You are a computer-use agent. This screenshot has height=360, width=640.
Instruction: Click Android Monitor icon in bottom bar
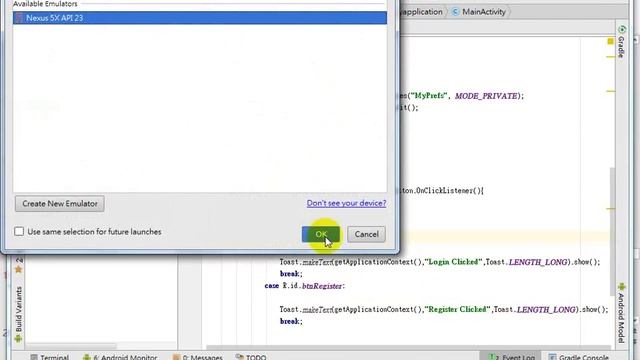click(87, 357)
